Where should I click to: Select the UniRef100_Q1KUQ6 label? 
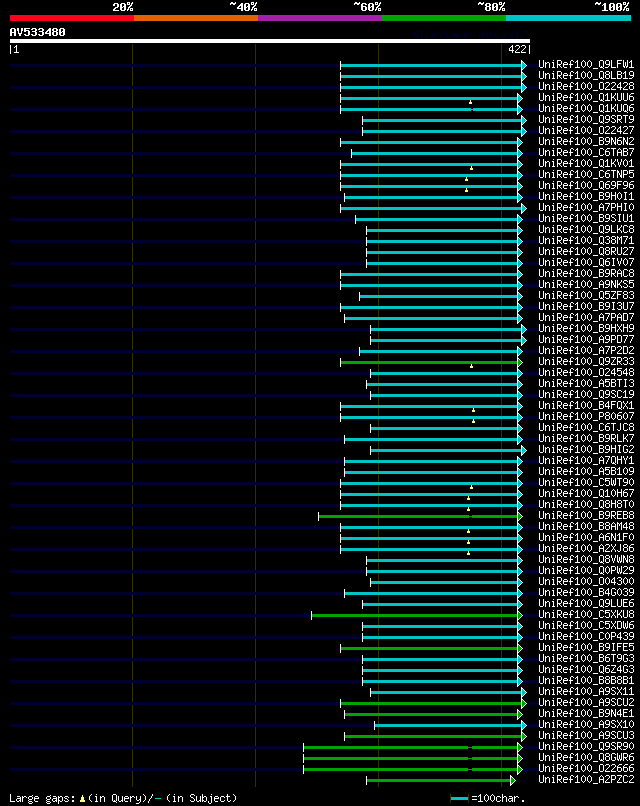tap(586, 108)
